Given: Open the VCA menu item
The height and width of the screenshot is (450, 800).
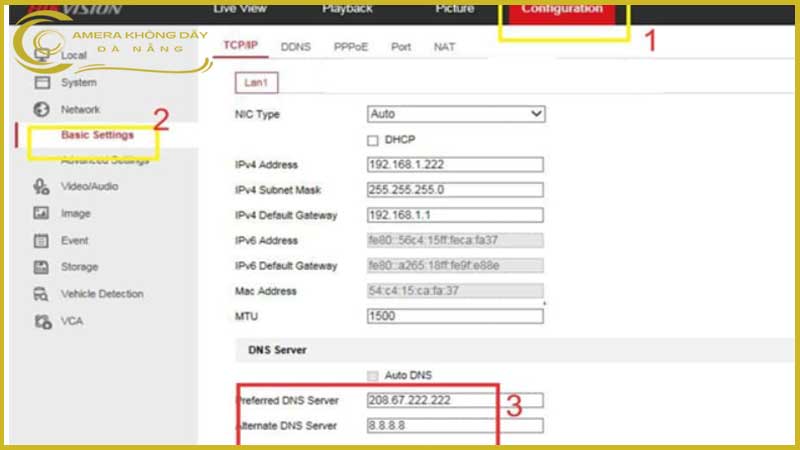Looking at the screenshot, I should pyautogui.click(x=72, y=321).
